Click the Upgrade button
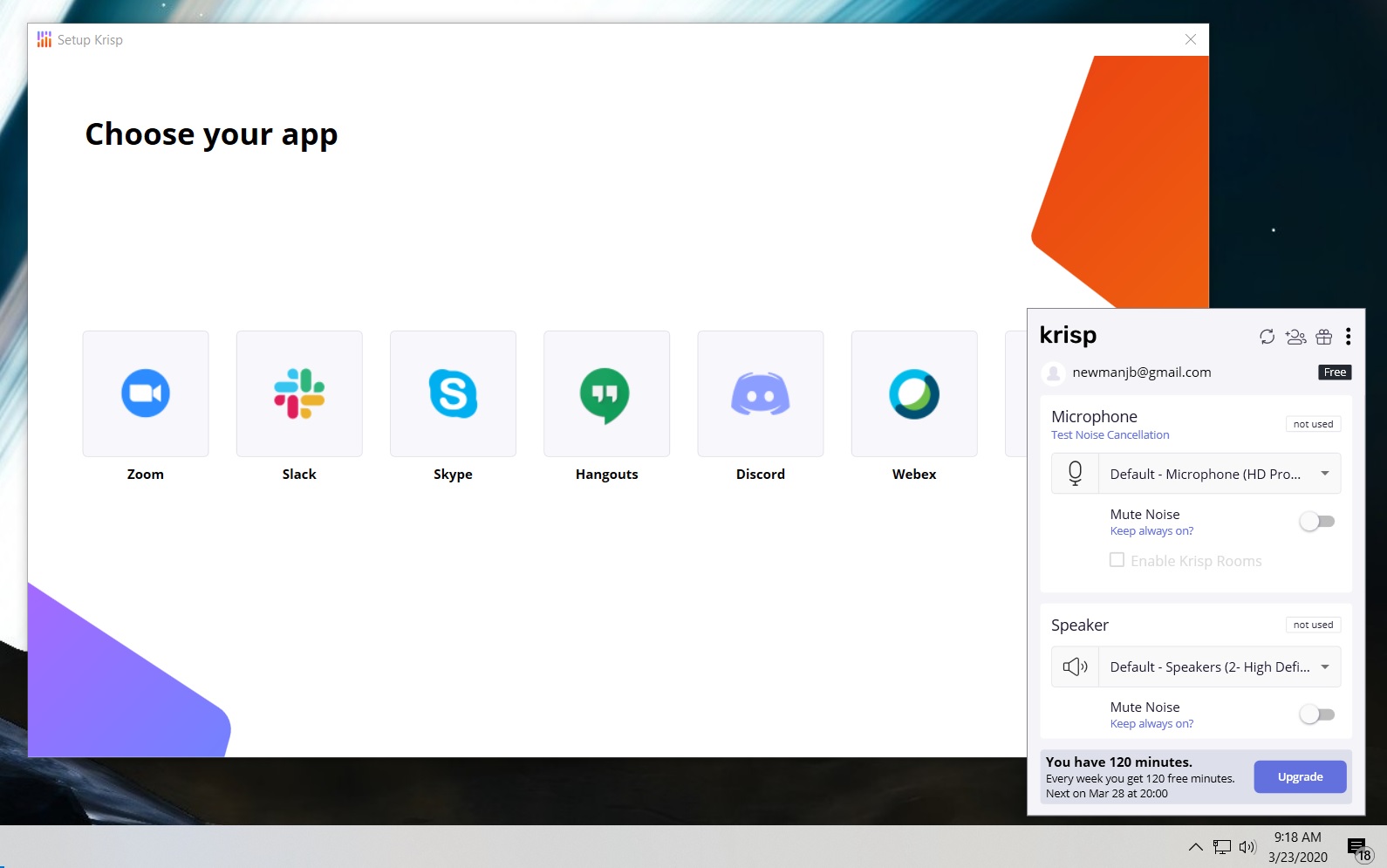Viewport: 1387px width, 868px height. tap(1300, 777)
